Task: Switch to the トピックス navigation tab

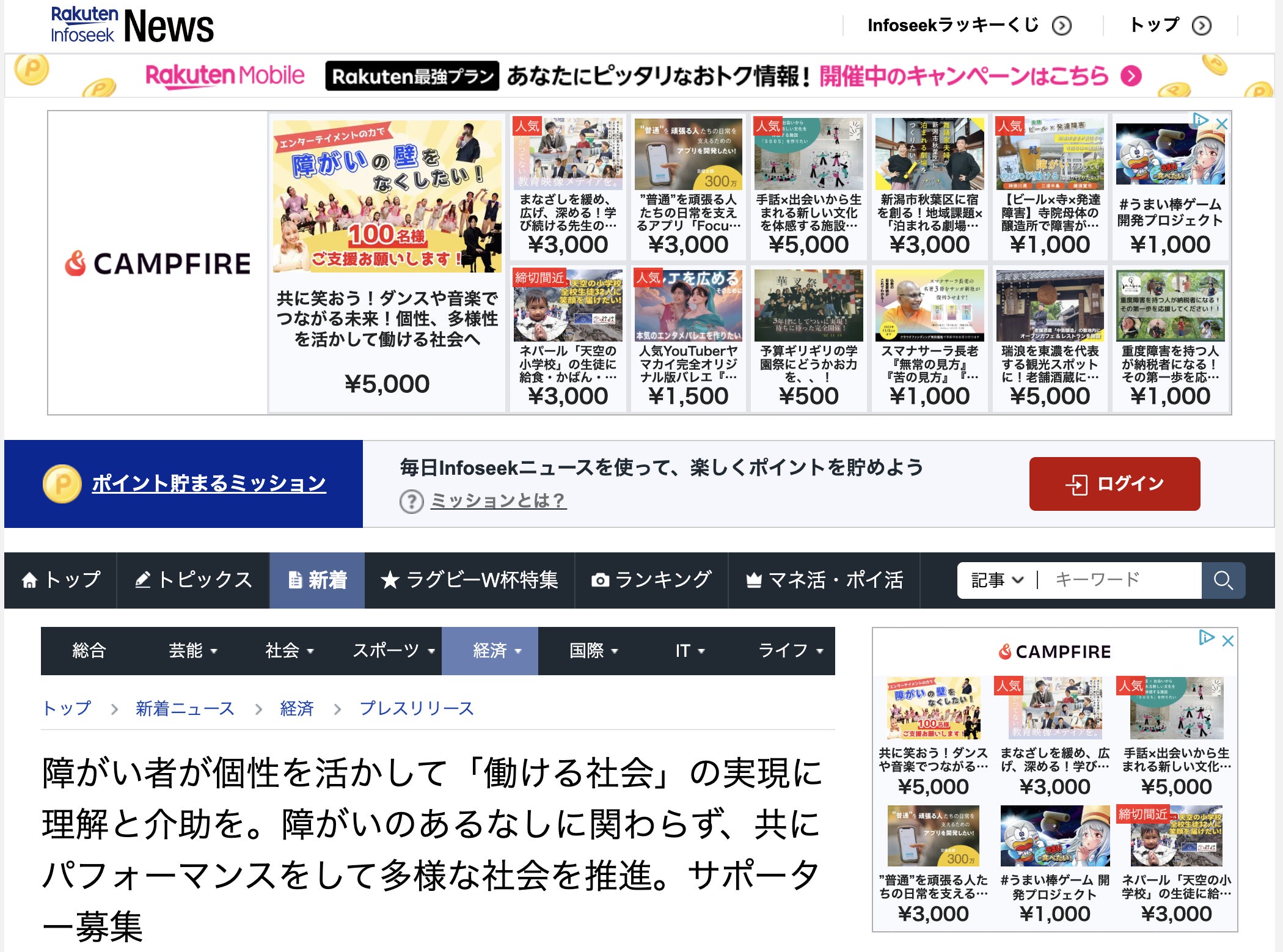Action: coord(193,580)
